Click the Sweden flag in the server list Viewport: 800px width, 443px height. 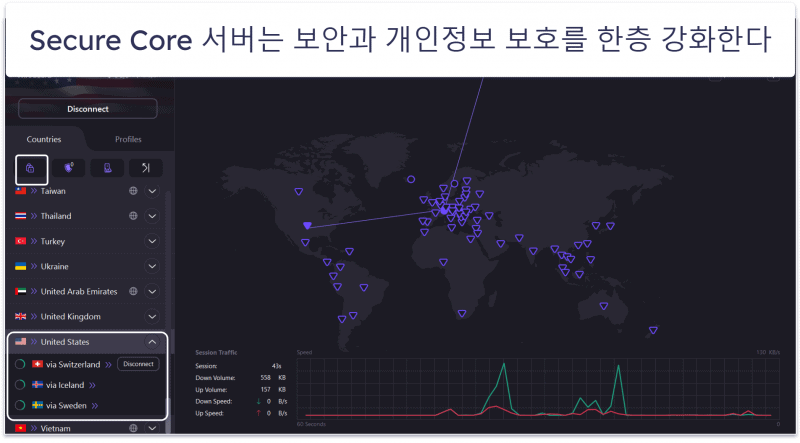37,405
